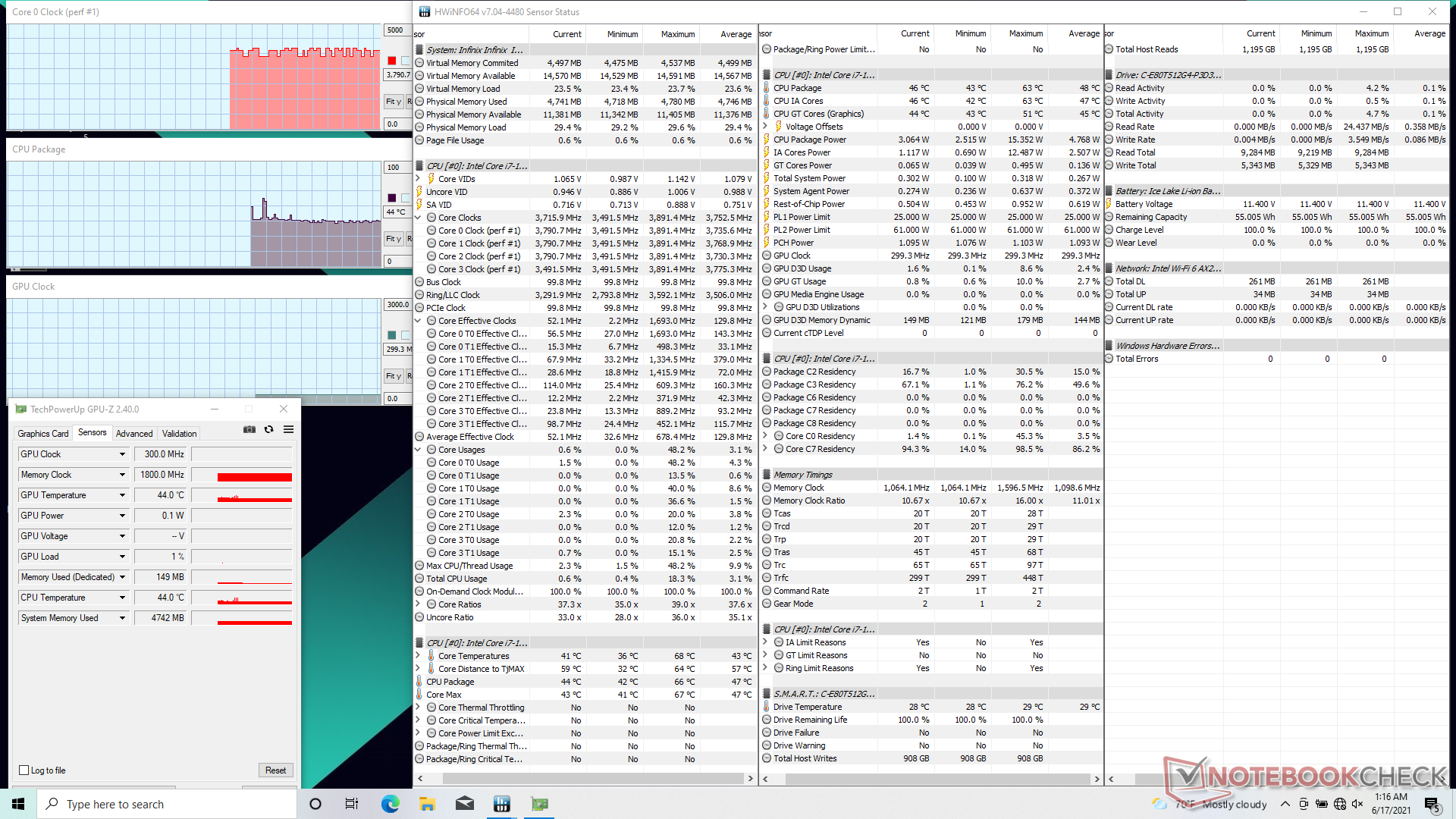Click Reset button in GPU-Z
This screenshot has width=1456, height=819.
[x=276, y=770]
